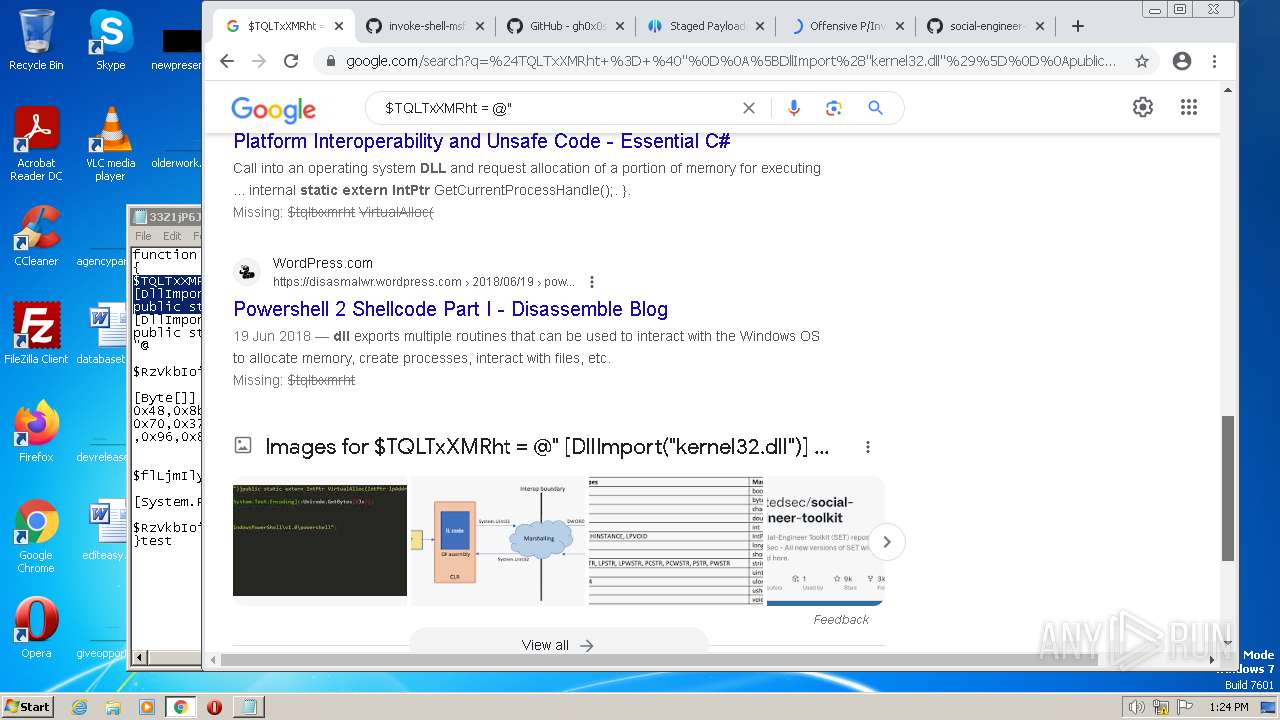Click the Feedback link under images

click(841, 620)
